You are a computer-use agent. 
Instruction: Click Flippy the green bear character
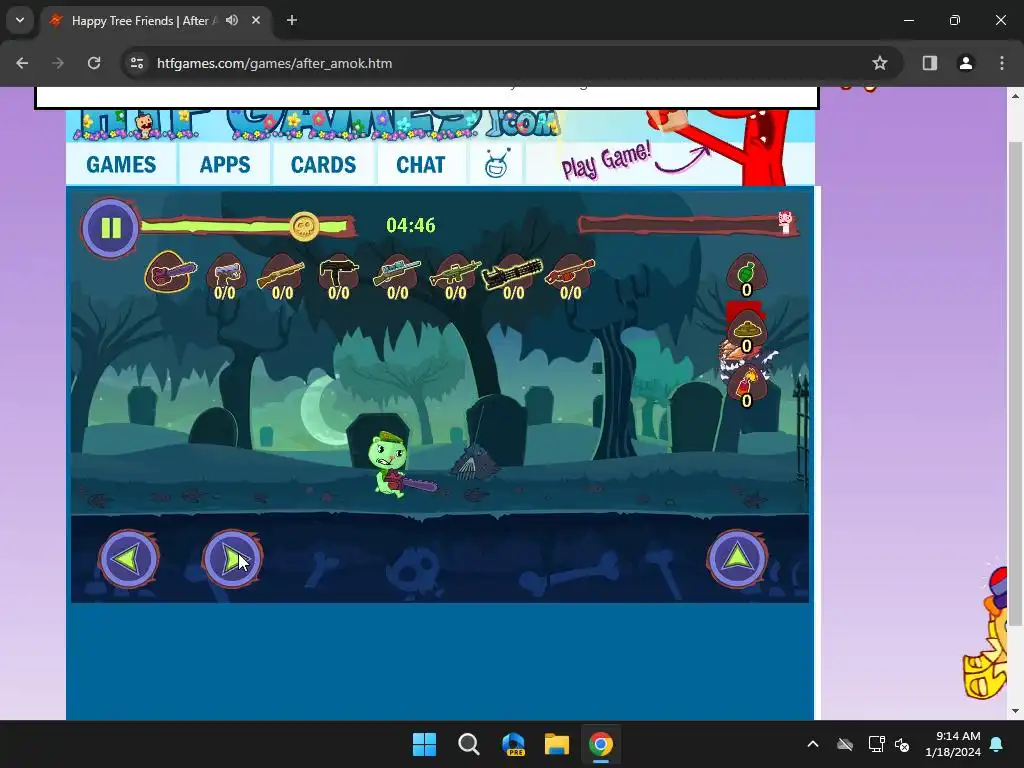tap(390, 465)
